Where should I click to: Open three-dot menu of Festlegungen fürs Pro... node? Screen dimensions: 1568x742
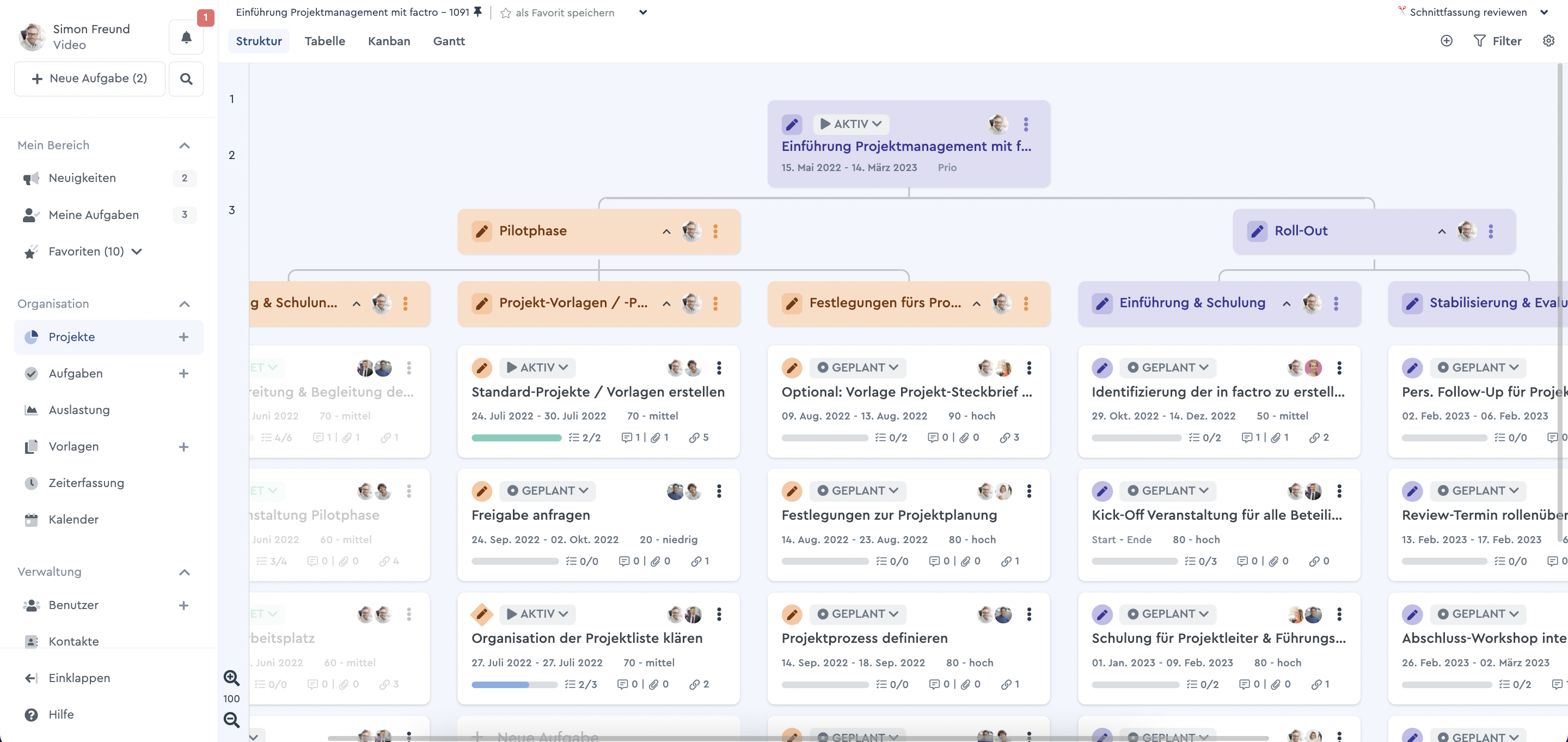click(1026, 303)
